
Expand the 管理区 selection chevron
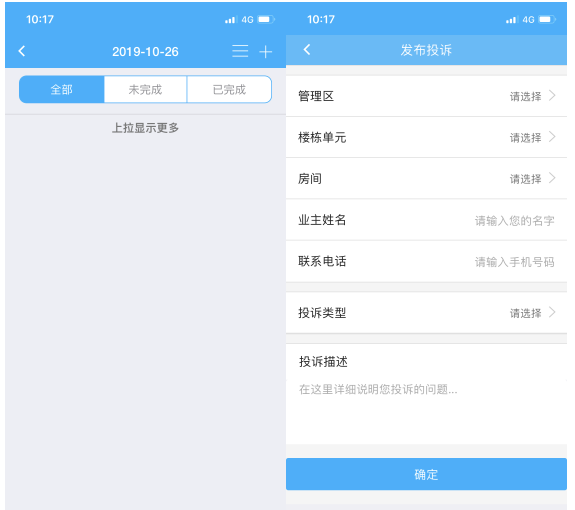pos(552,96)
